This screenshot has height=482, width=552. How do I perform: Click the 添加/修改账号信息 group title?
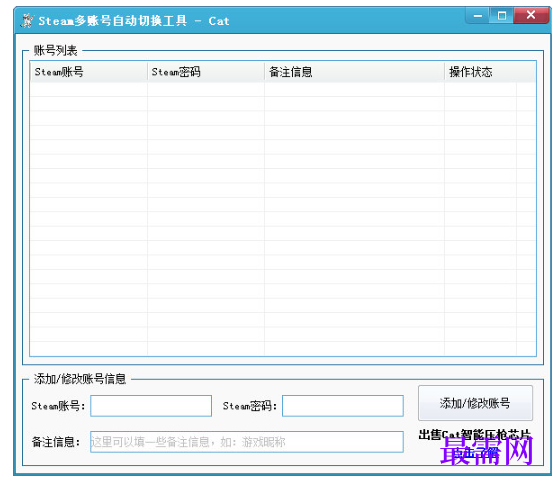[80, 379]
